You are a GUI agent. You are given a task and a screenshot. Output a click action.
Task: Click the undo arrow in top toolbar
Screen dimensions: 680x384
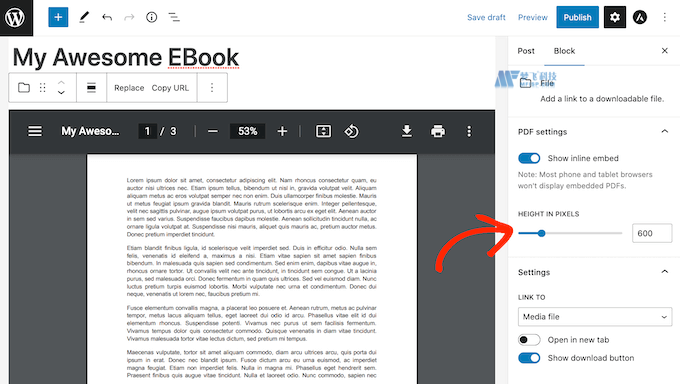[x=107, y=17]
